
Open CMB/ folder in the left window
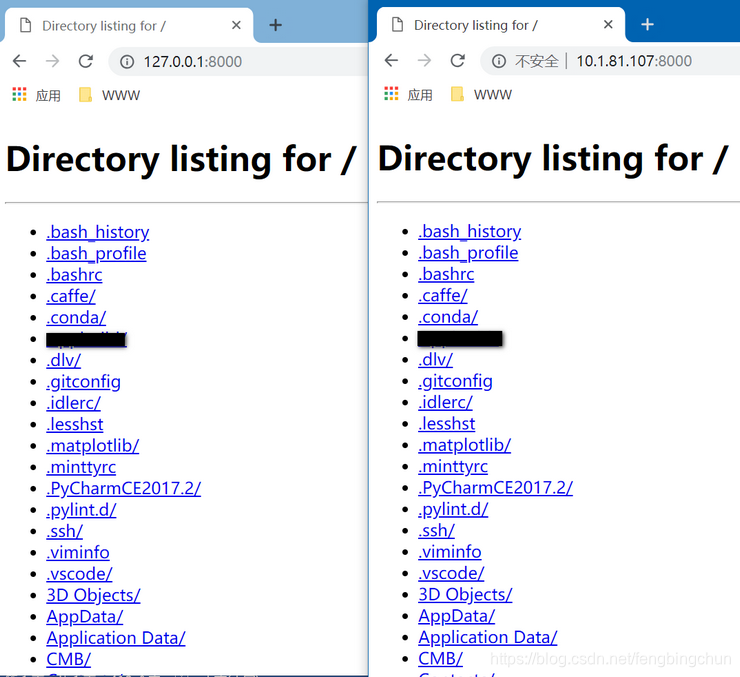[x=68, y=660]
